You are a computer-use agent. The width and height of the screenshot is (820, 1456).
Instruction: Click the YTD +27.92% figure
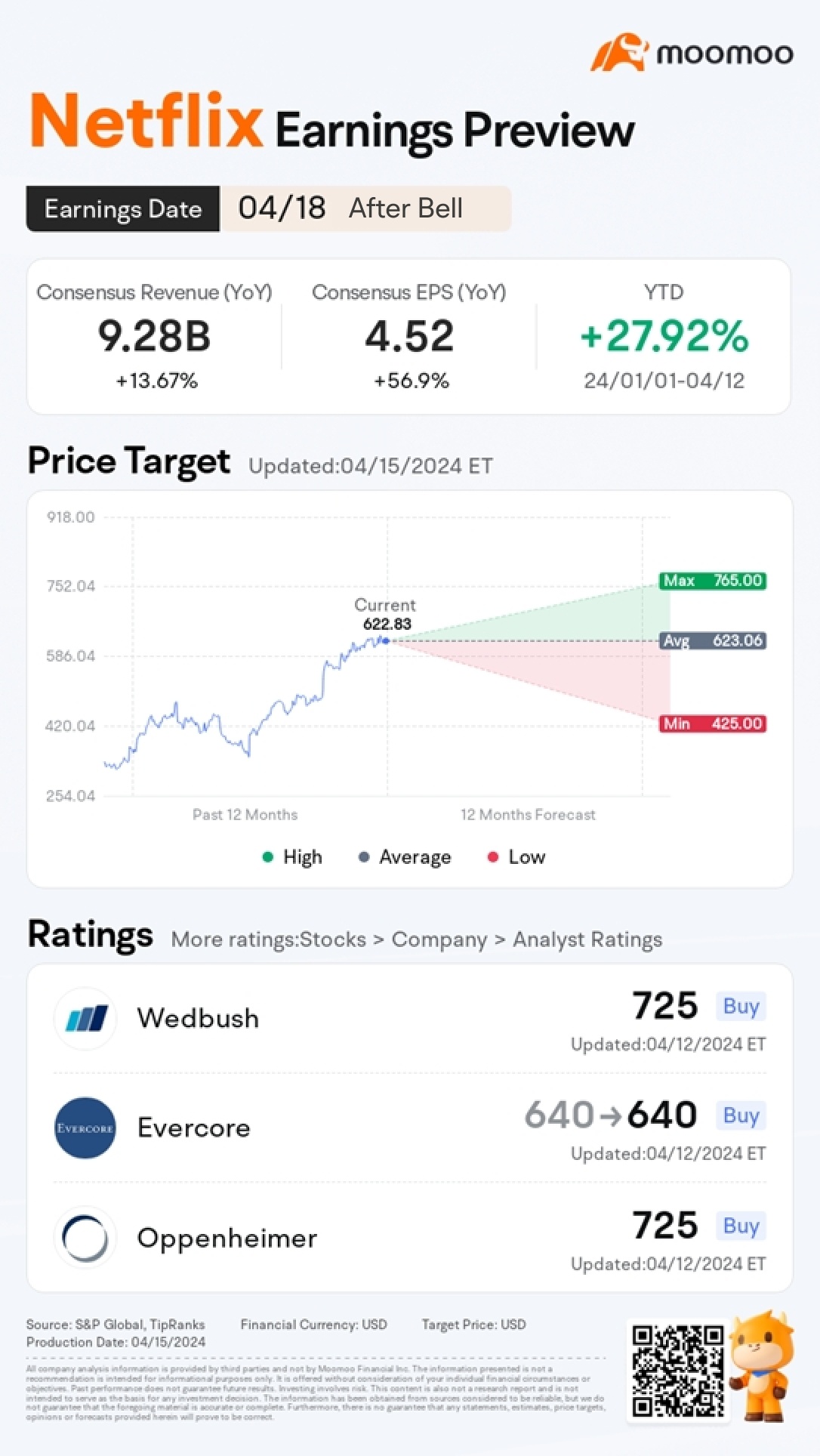(x=664, y=336)
